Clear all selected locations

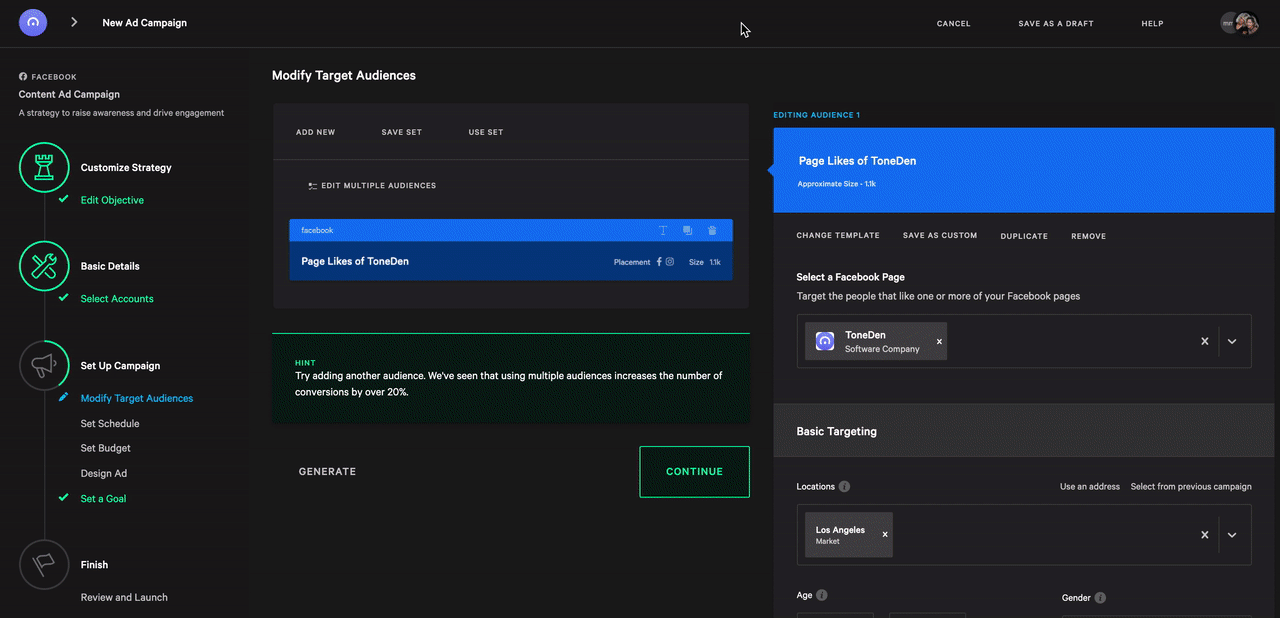[x=1205, y=535]
